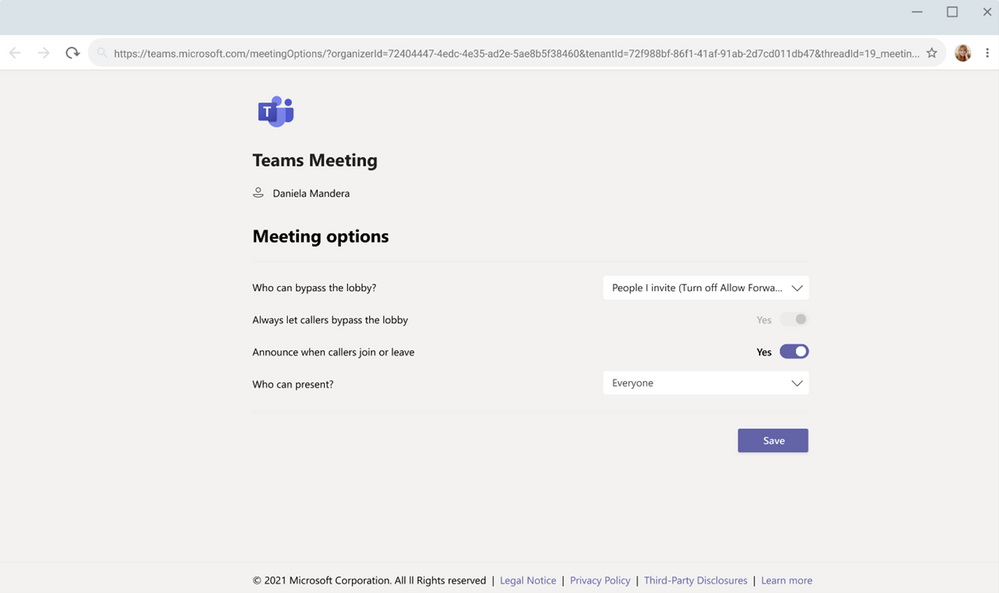999x593 pixels.
Task: Click the Microsoft Teams logo
Action: (x=275, y=112)
